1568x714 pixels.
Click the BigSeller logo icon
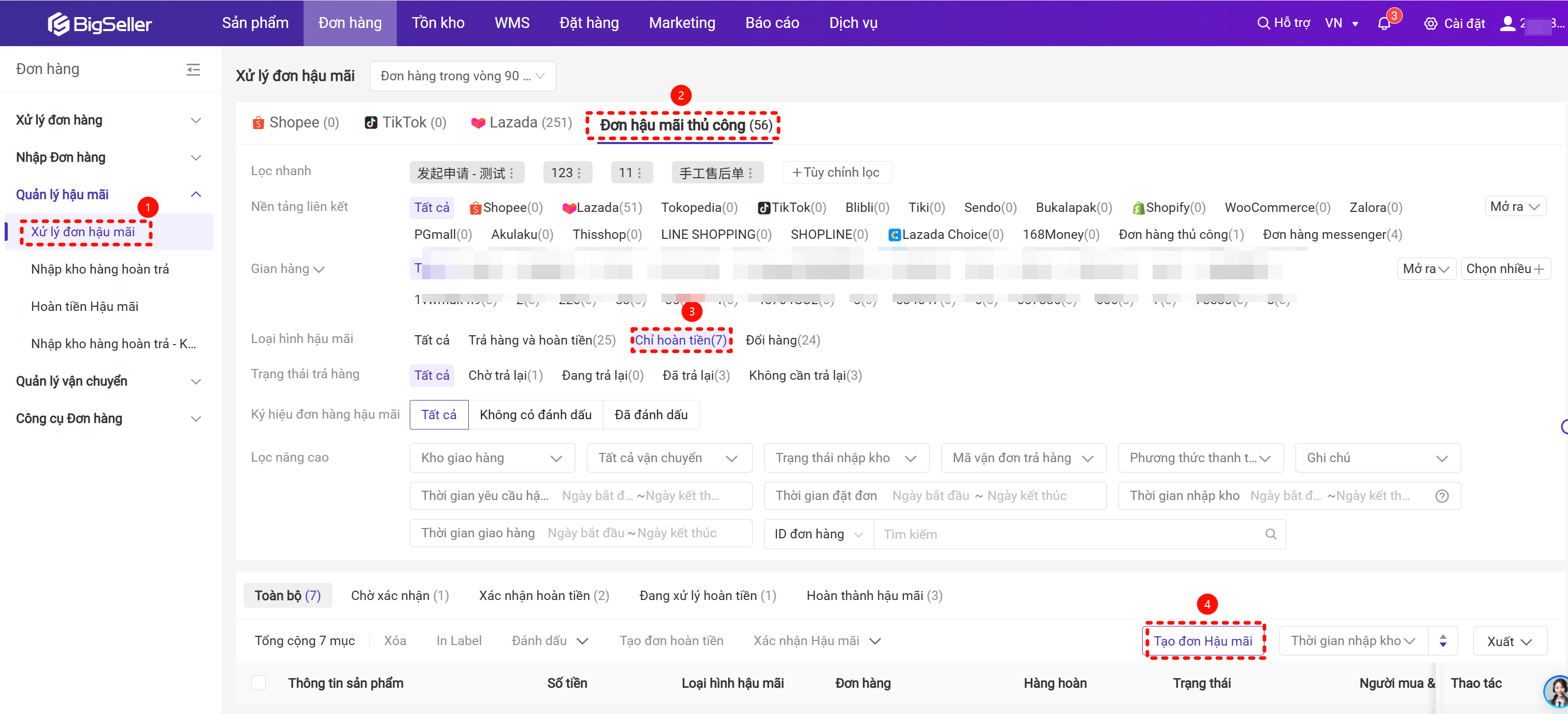[59, 24]
